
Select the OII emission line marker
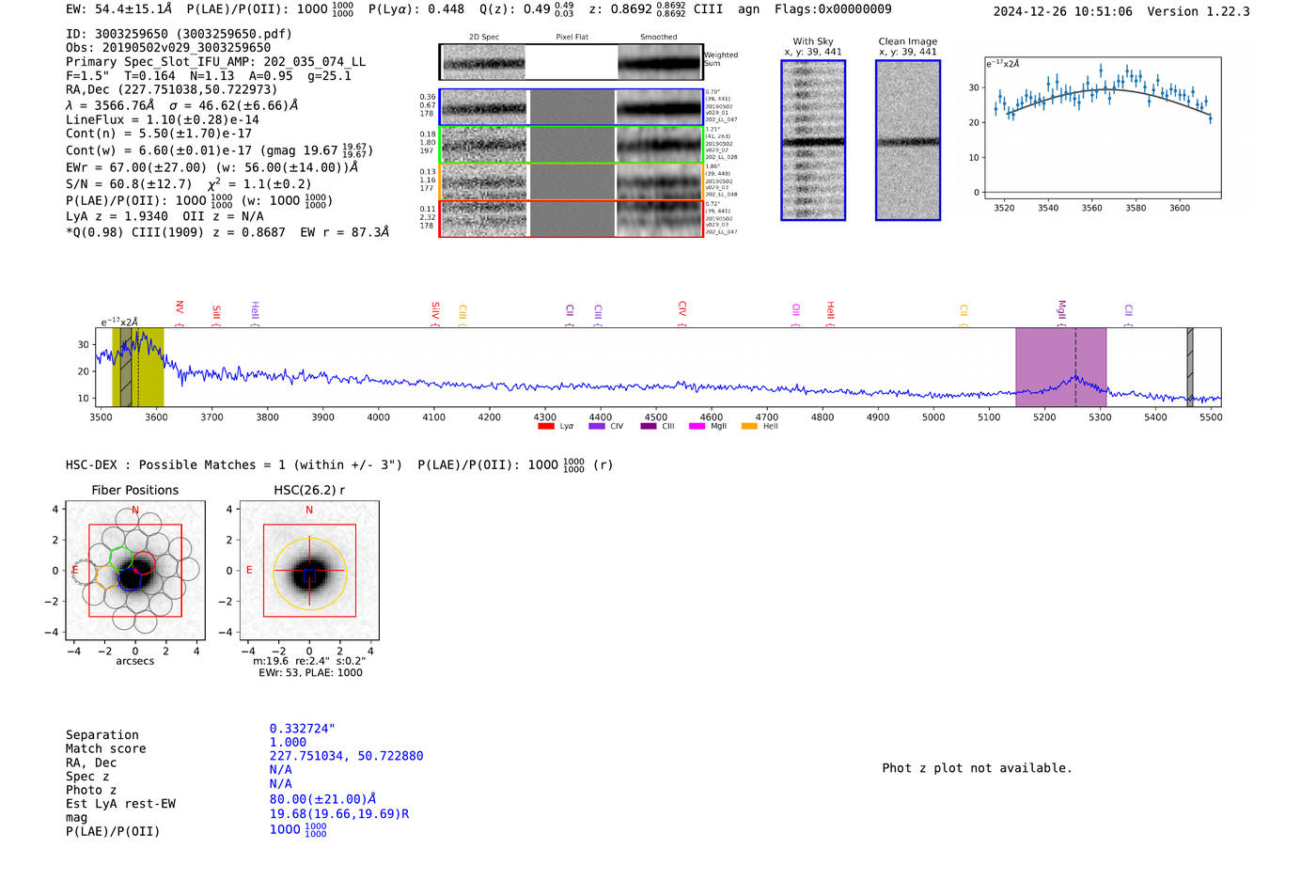tap(796, 315)
